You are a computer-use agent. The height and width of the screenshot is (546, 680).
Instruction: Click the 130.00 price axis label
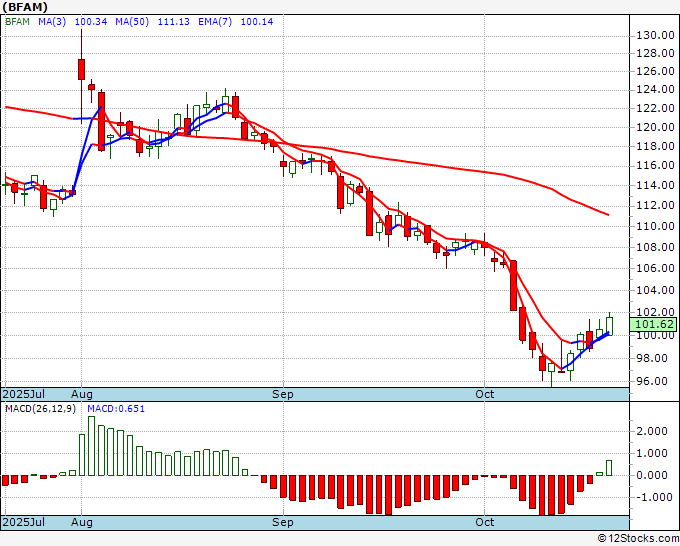coord(655,35)
